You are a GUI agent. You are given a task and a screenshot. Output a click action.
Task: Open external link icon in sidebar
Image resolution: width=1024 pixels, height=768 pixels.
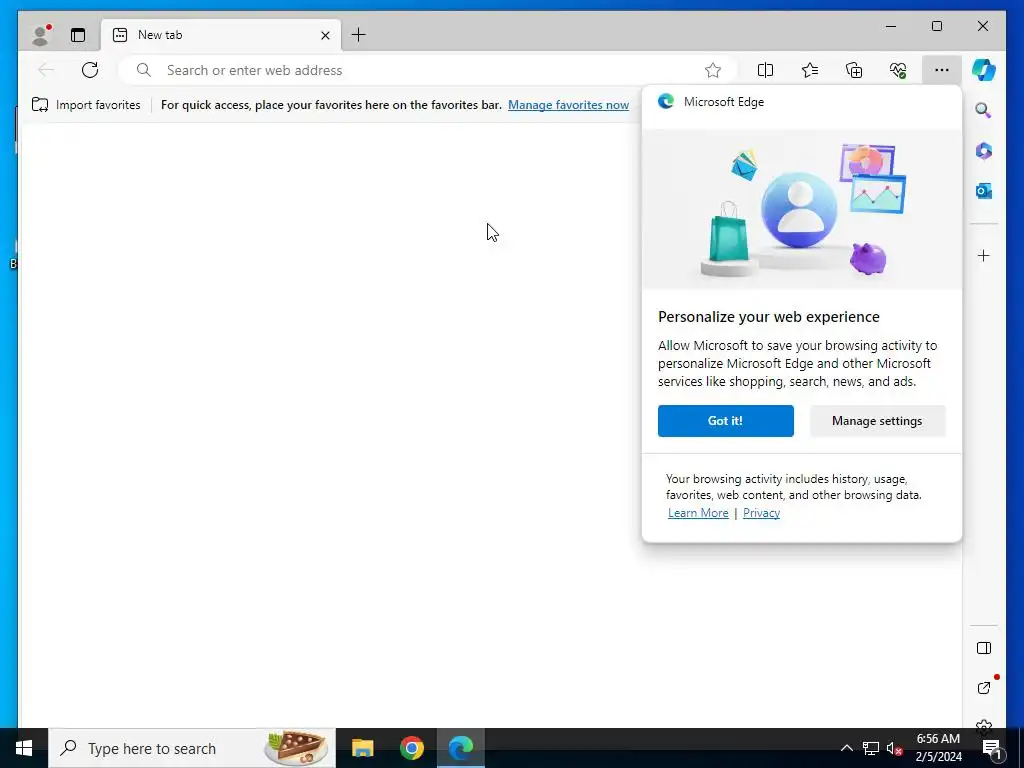tap(984, 688)
